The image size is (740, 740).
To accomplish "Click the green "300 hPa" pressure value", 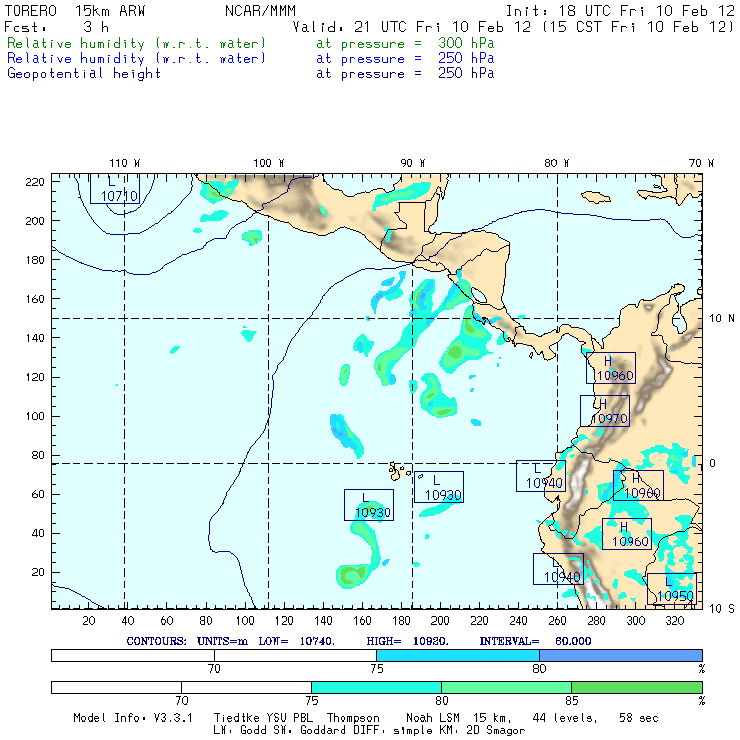I will [466, 43].
